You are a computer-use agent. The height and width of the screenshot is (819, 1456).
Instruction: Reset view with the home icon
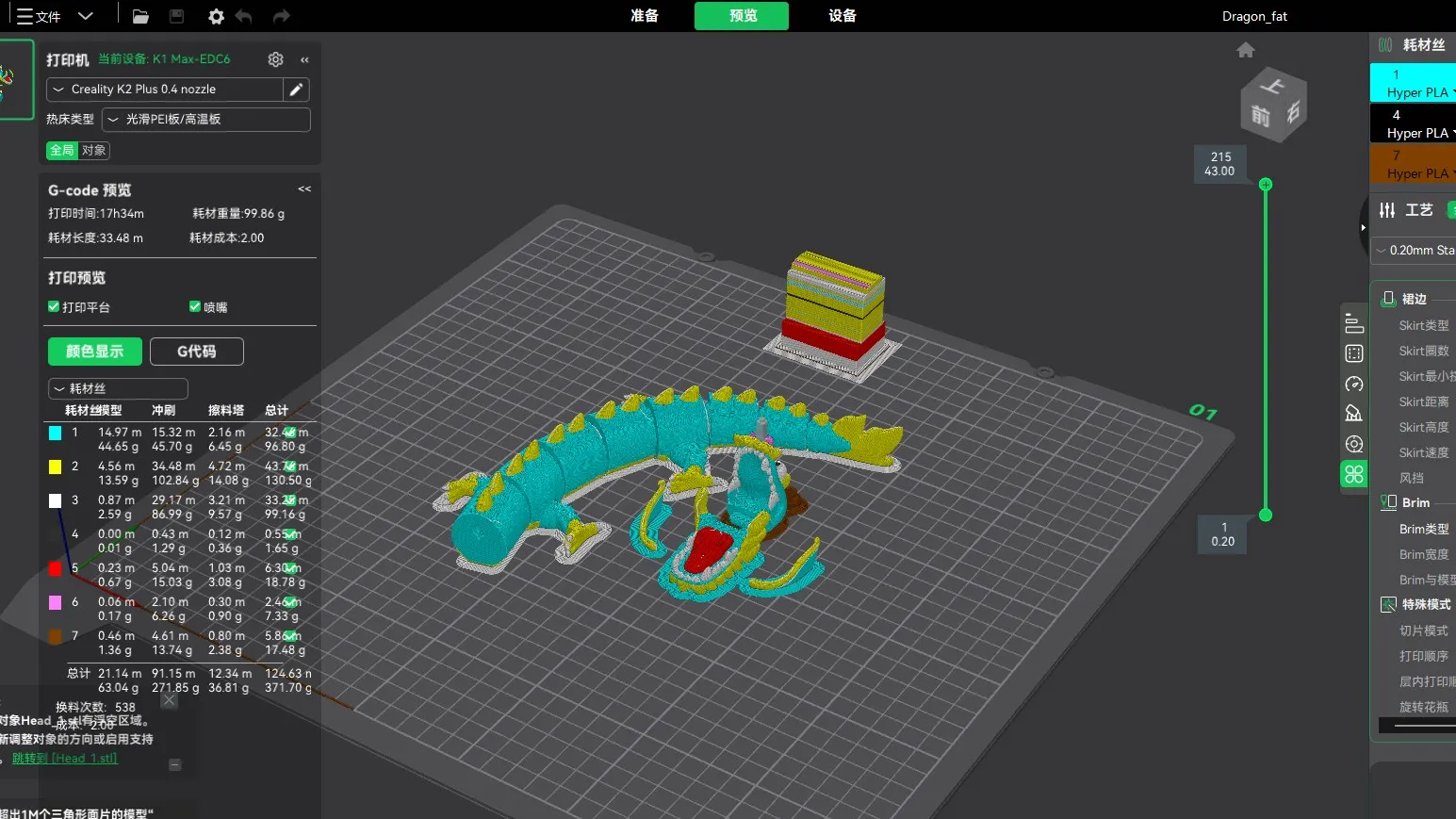tap(1245, 50)
